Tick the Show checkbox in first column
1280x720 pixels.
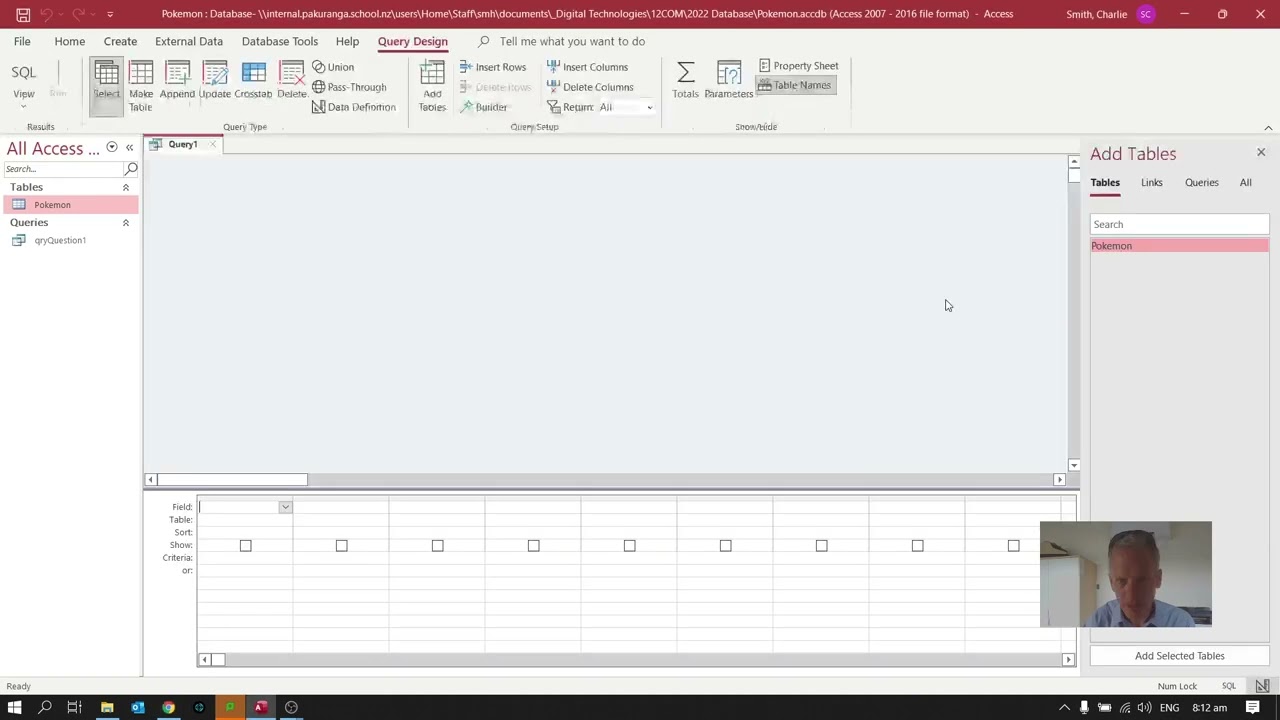tap(245, 545)
